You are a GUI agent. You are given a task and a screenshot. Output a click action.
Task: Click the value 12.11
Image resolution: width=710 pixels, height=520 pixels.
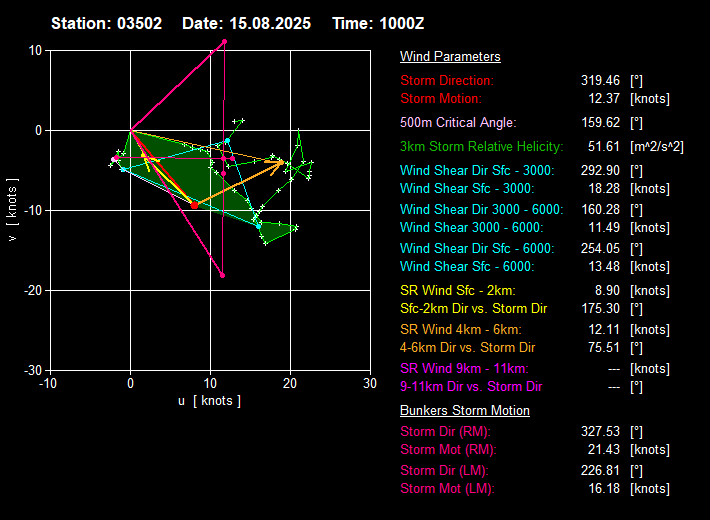coord(604,330)
